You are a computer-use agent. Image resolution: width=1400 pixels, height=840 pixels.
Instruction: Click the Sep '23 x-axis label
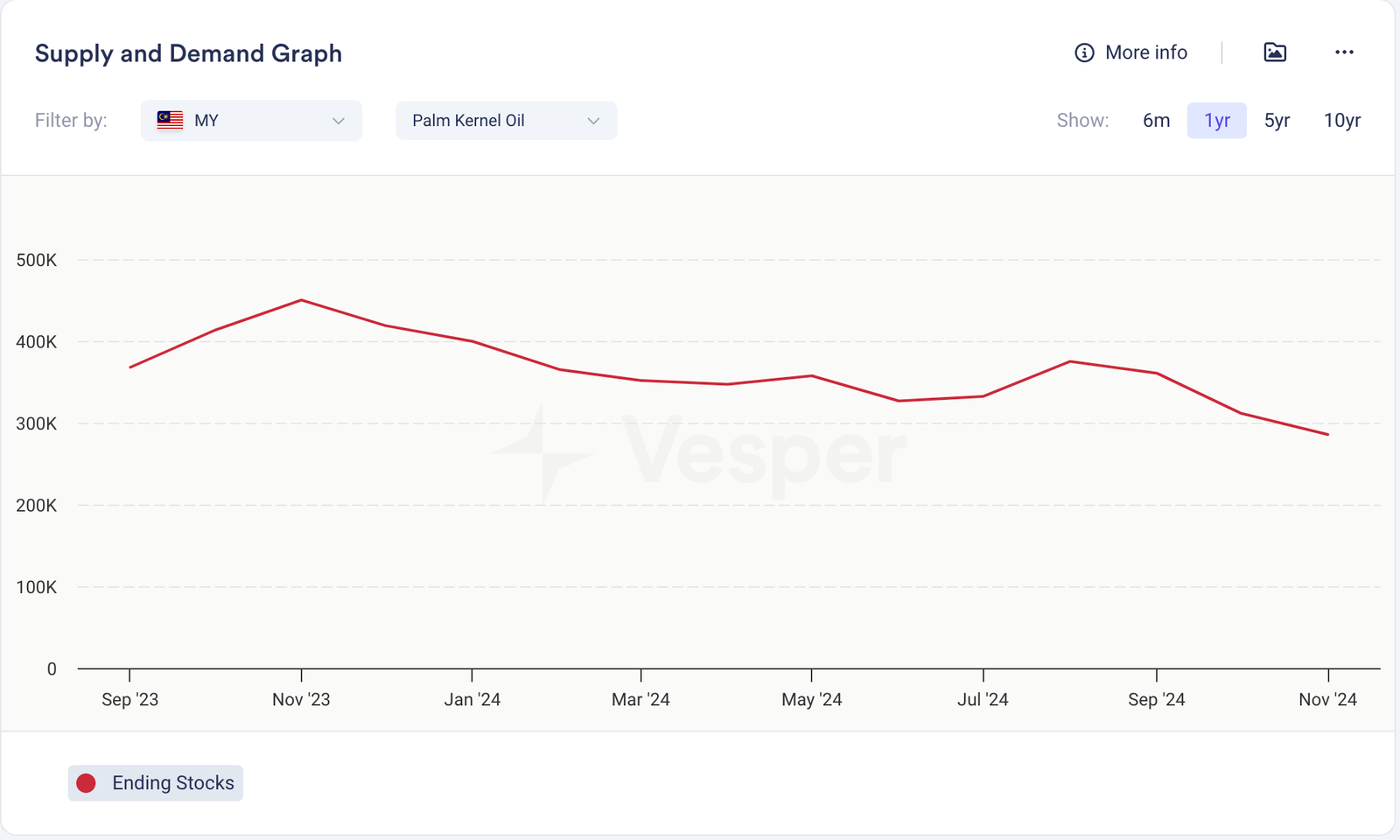129,699
